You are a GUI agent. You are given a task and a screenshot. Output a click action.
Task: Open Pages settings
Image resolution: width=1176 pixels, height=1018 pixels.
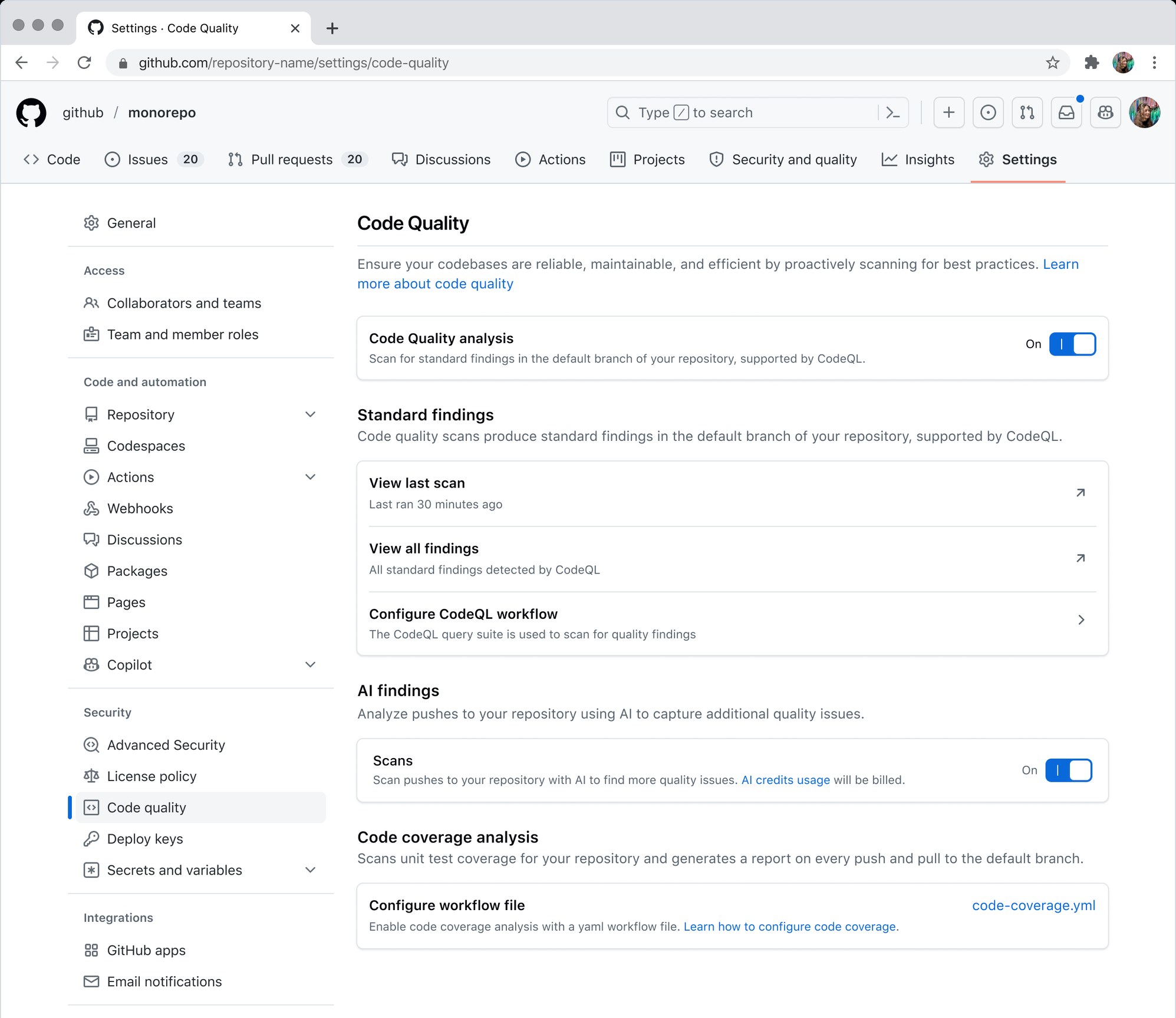click(x=201, y=602)
